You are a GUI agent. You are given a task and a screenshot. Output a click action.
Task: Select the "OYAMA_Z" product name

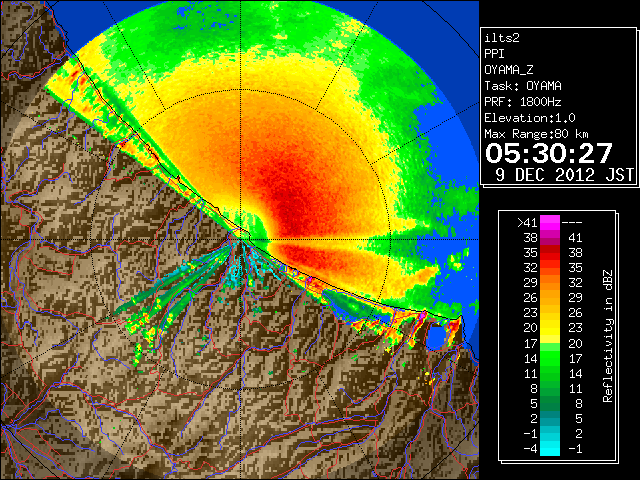pos(509,70)
